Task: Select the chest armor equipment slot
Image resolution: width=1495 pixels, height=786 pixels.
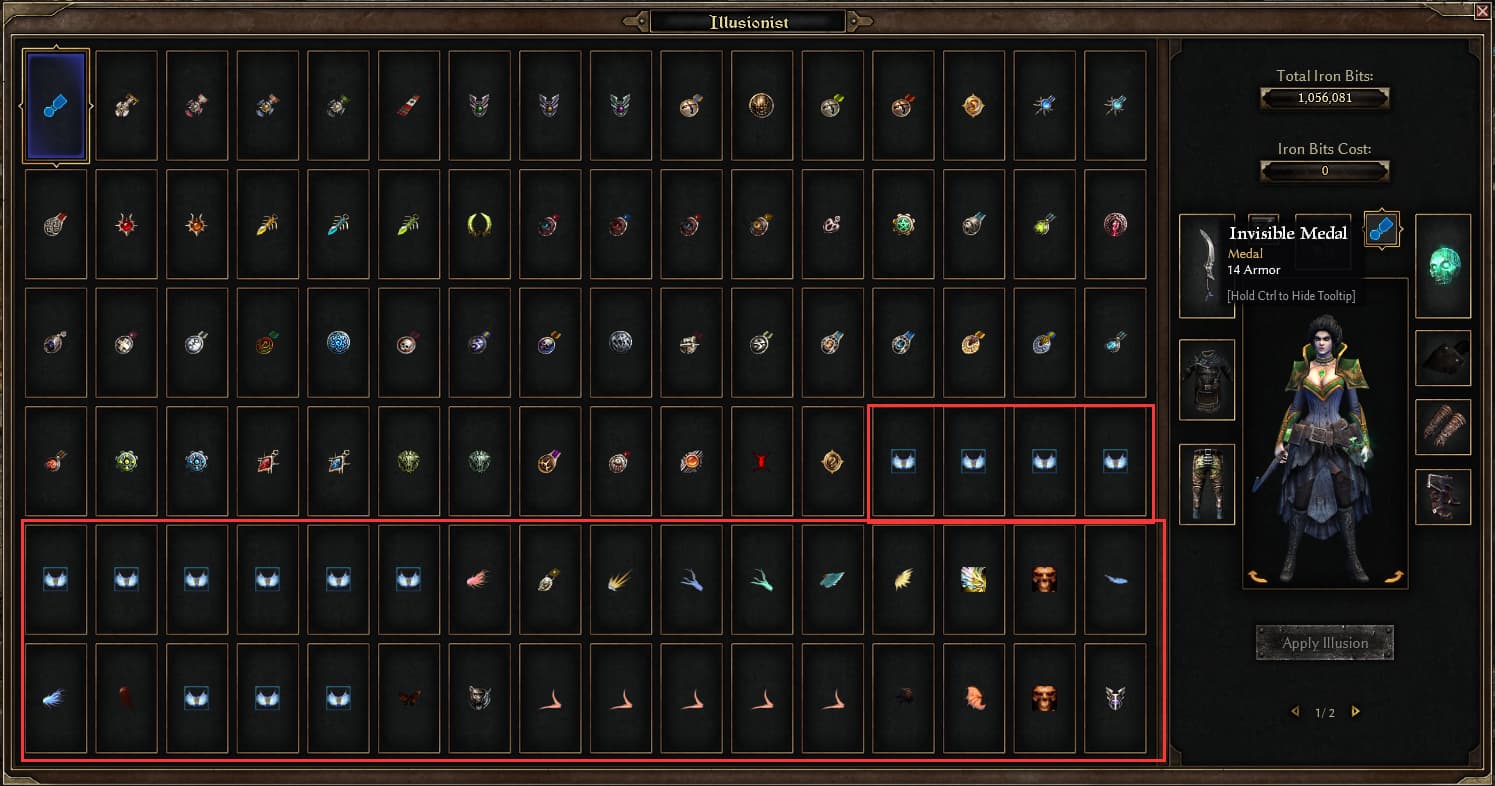Action: coord(1207,379)
